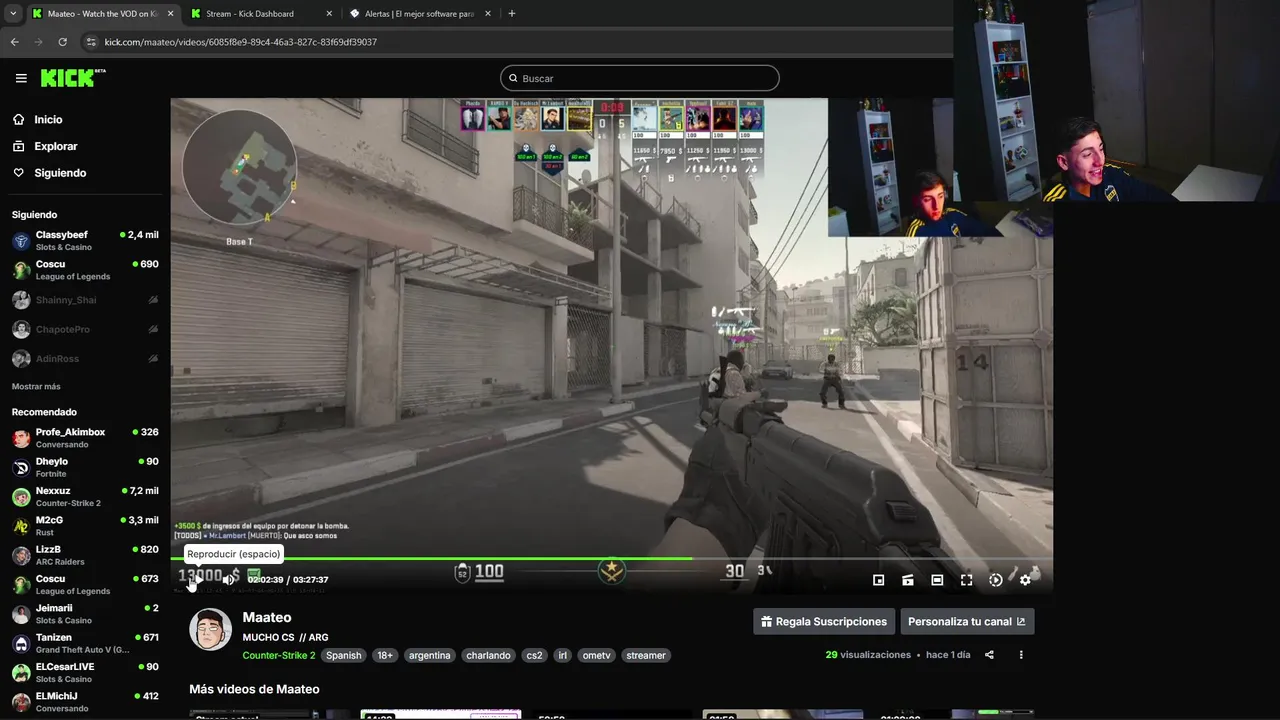Screen dimensions: 1280x720
Task: Toggle theater mode in the player
Action: (937, 579)
